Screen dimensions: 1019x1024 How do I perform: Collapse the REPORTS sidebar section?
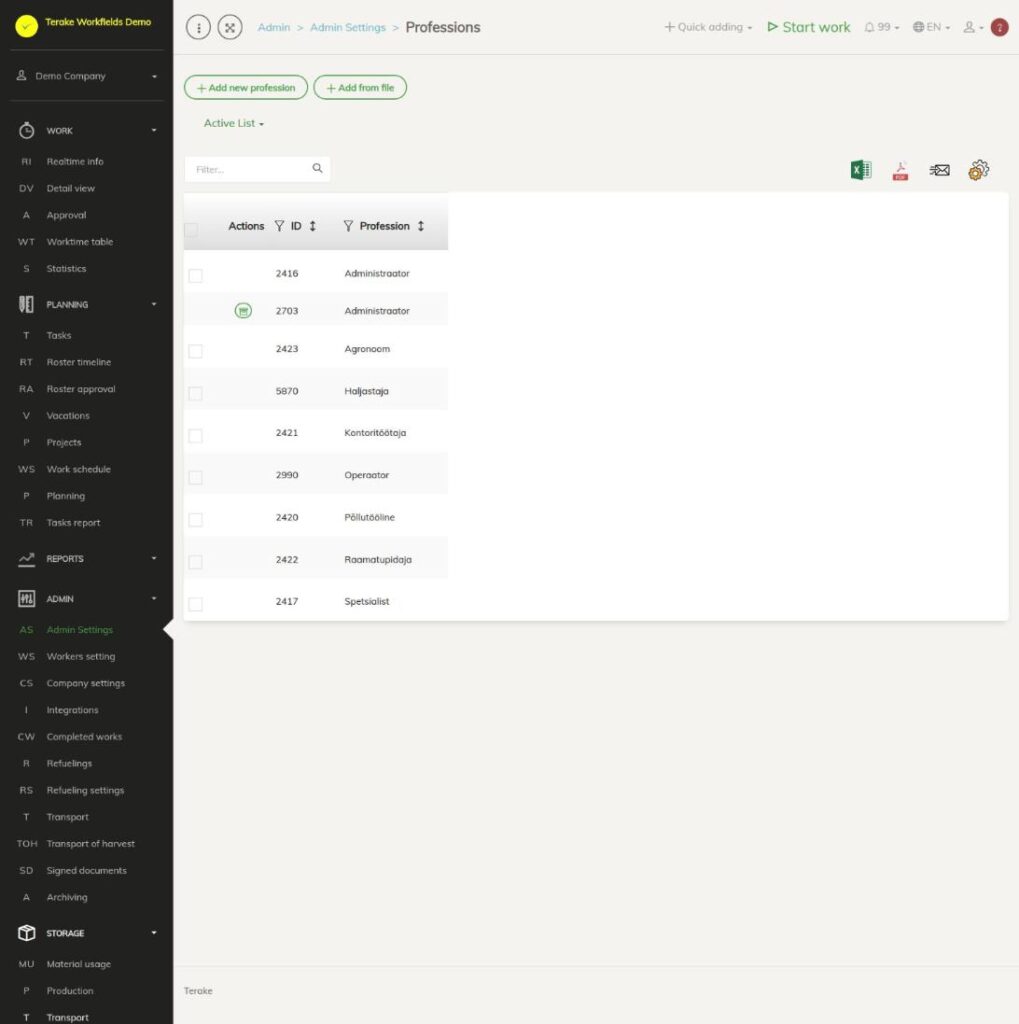tap(87, 559)
